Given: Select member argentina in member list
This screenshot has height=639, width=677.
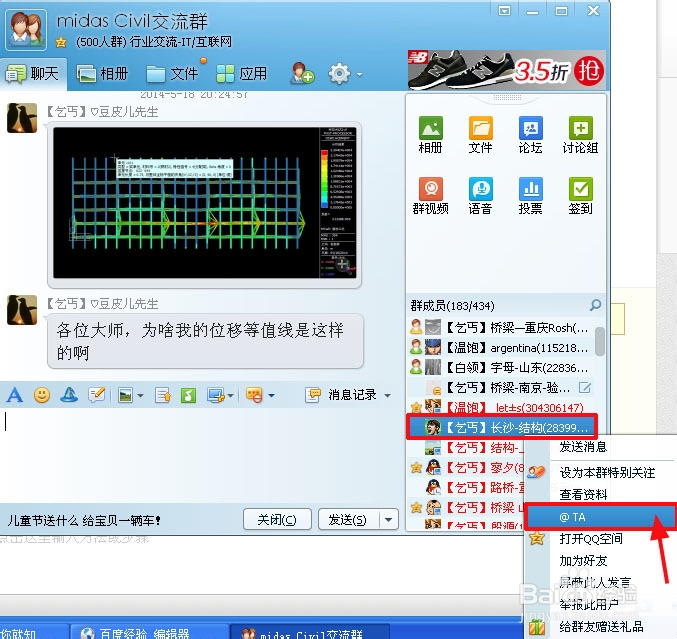Looking at the screenshot, I should (499, 348).
